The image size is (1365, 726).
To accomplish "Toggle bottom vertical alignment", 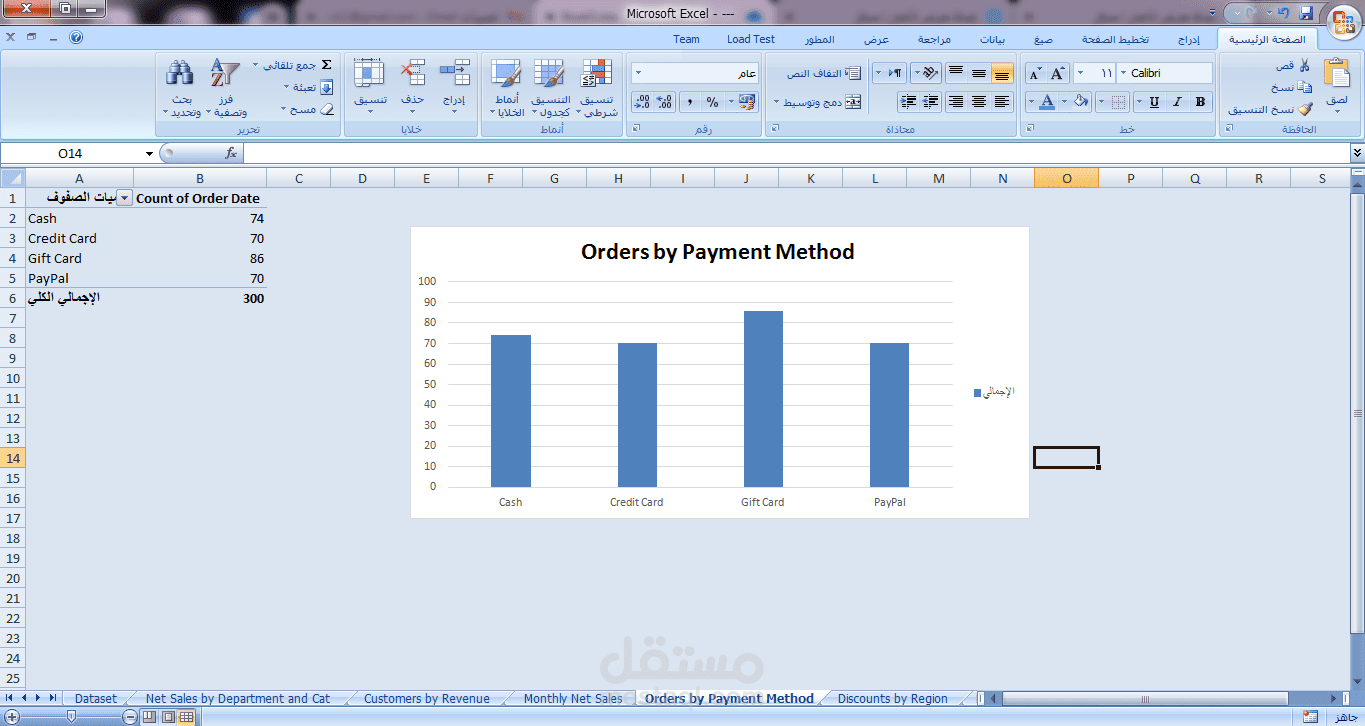I will coord(1002,73).
